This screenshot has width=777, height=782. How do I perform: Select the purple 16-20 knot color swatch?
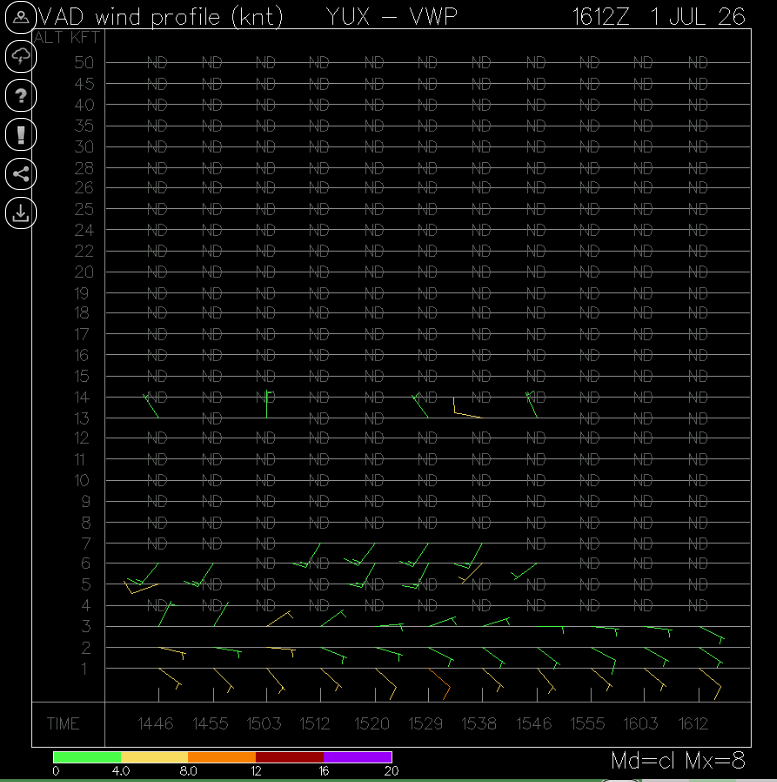point(358,757)
